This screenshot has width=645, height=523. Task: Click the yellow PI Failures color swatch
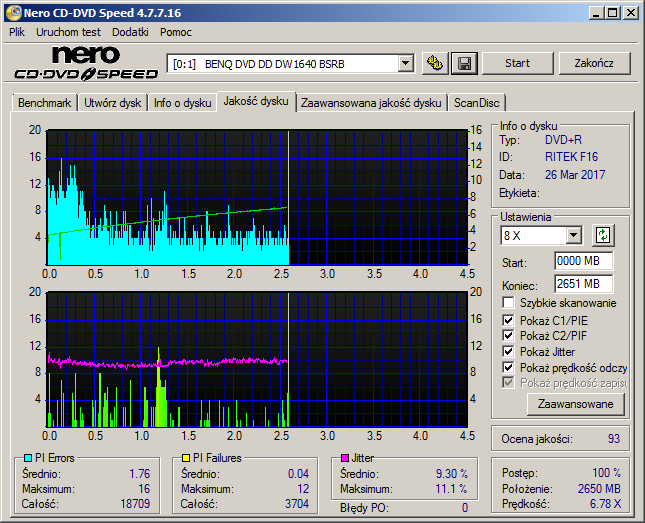pos(186,458)
